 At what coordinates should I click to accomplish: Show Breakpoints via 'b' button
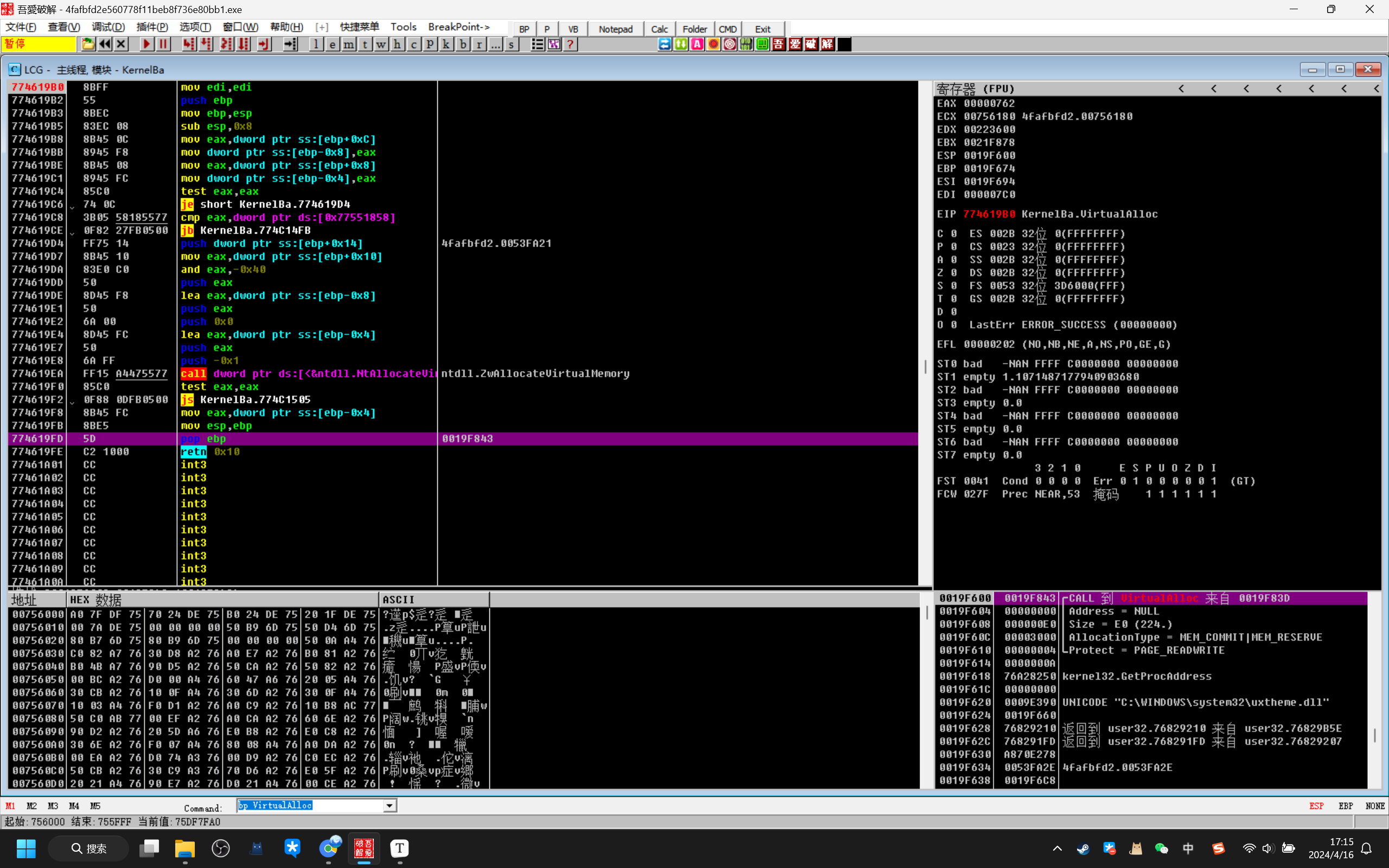(463, 44)
